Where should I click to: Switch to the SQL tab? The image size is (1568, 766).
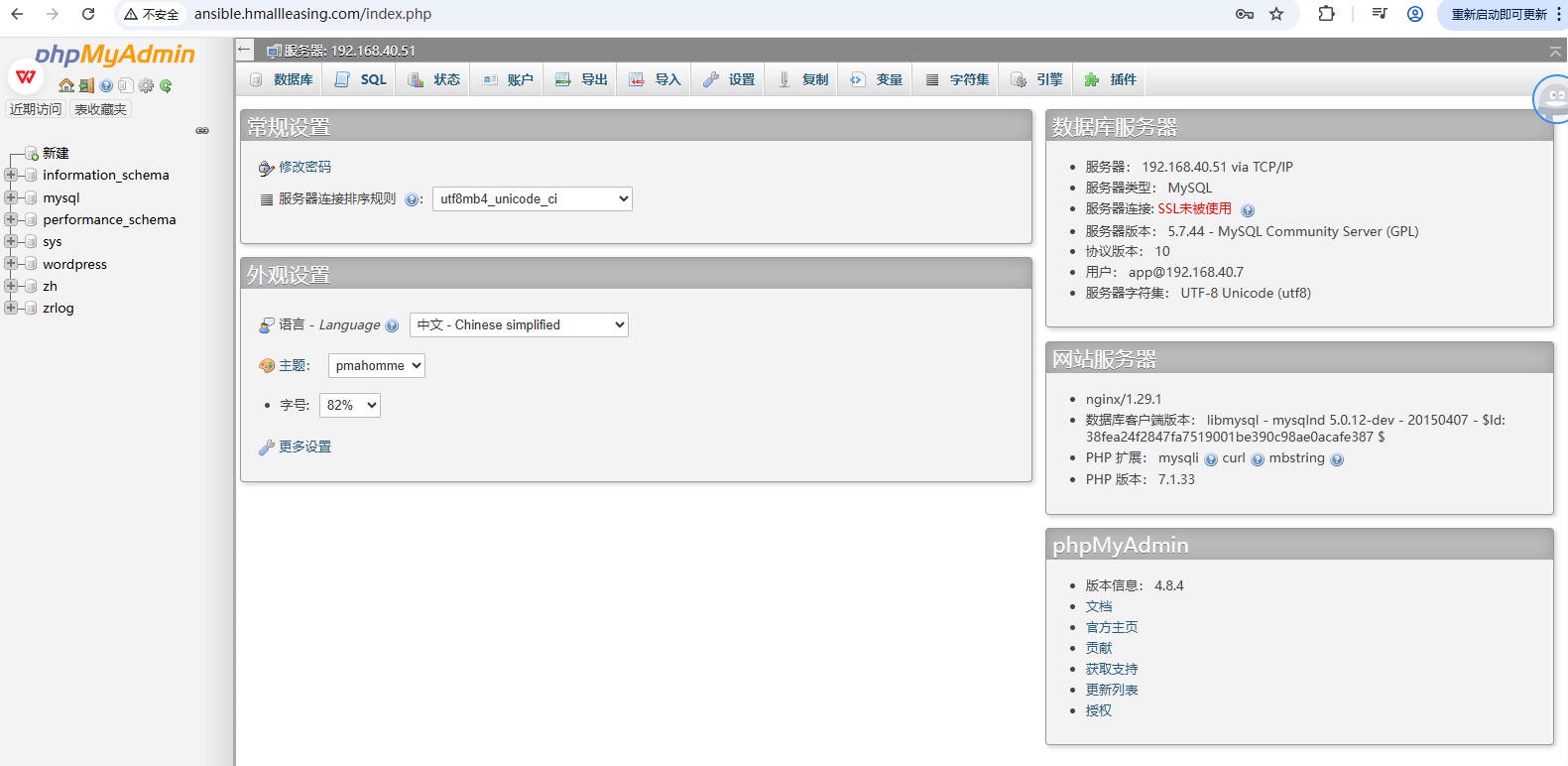[361, 79]
